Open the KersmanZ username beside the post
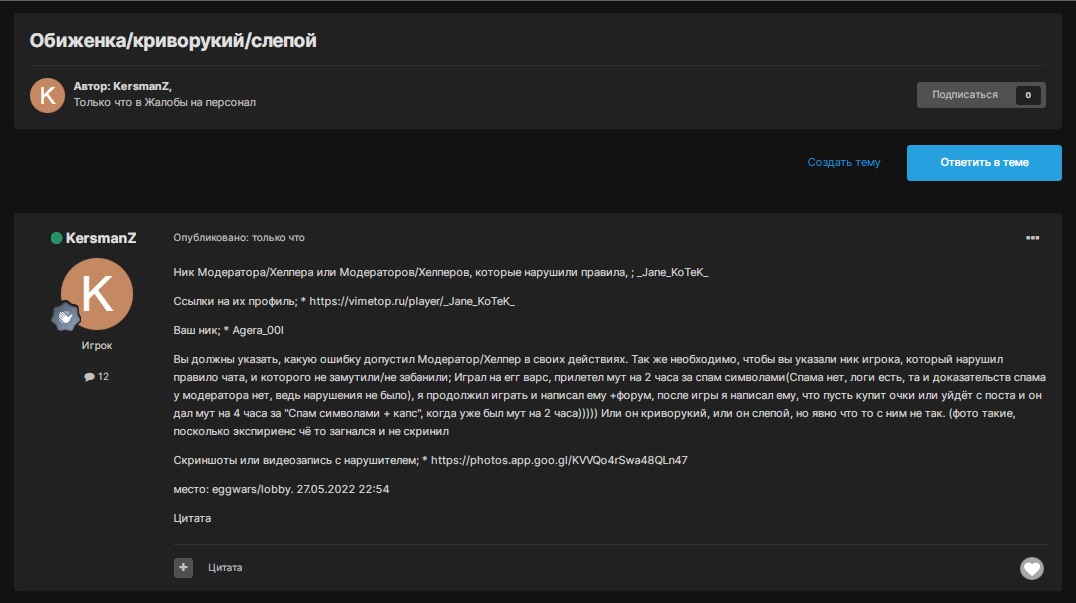The width and height of the screenshot is (1076, 603). [100, 238]
